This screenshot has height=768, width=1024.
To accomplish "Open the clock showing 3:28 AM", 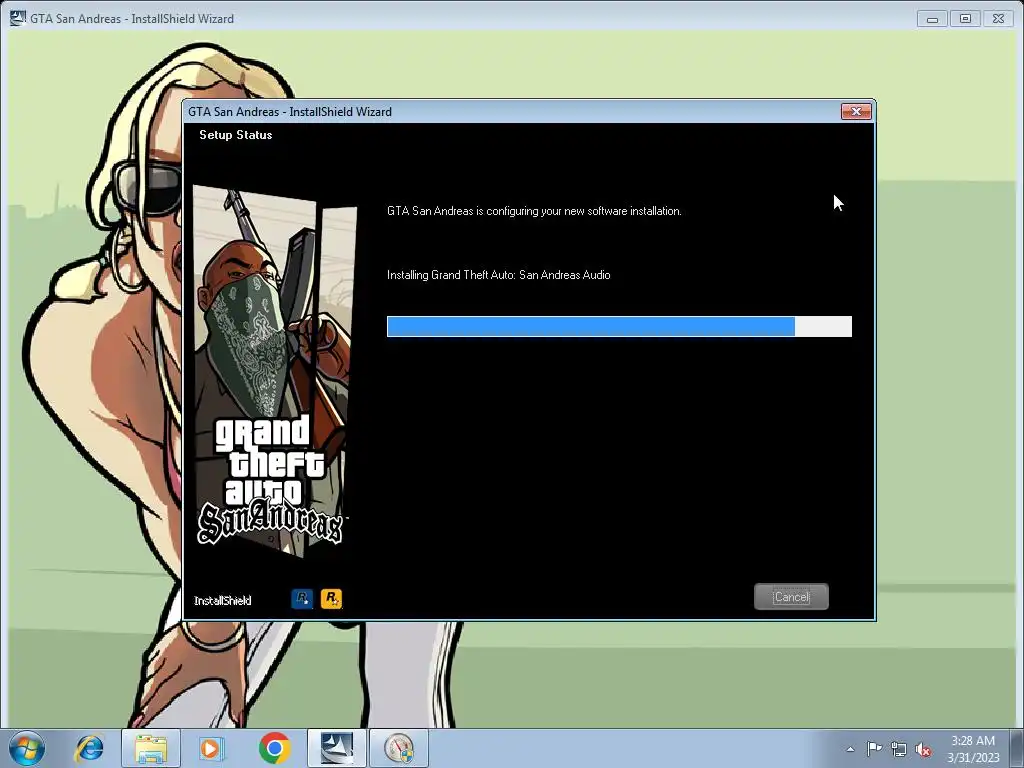I will pos(973,748).
